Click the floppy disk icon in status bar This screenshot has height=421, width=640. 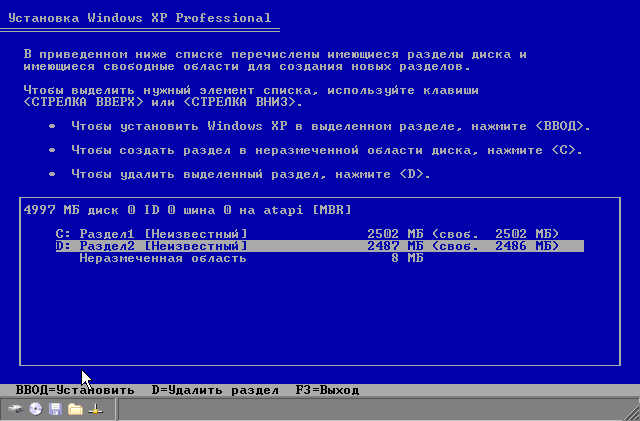pyautogui.click(x=56, y=409)
